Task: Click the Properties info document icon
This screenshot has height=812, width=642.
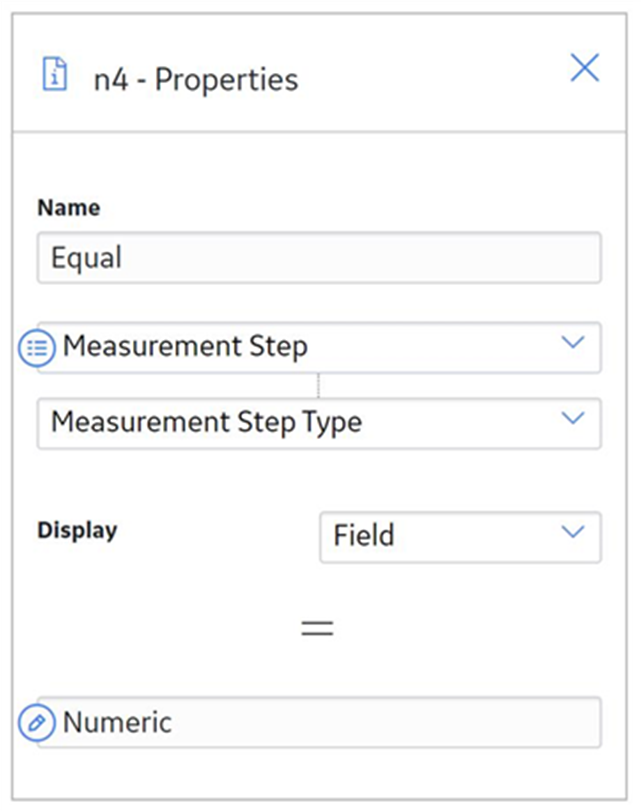Action: point(54,74)
